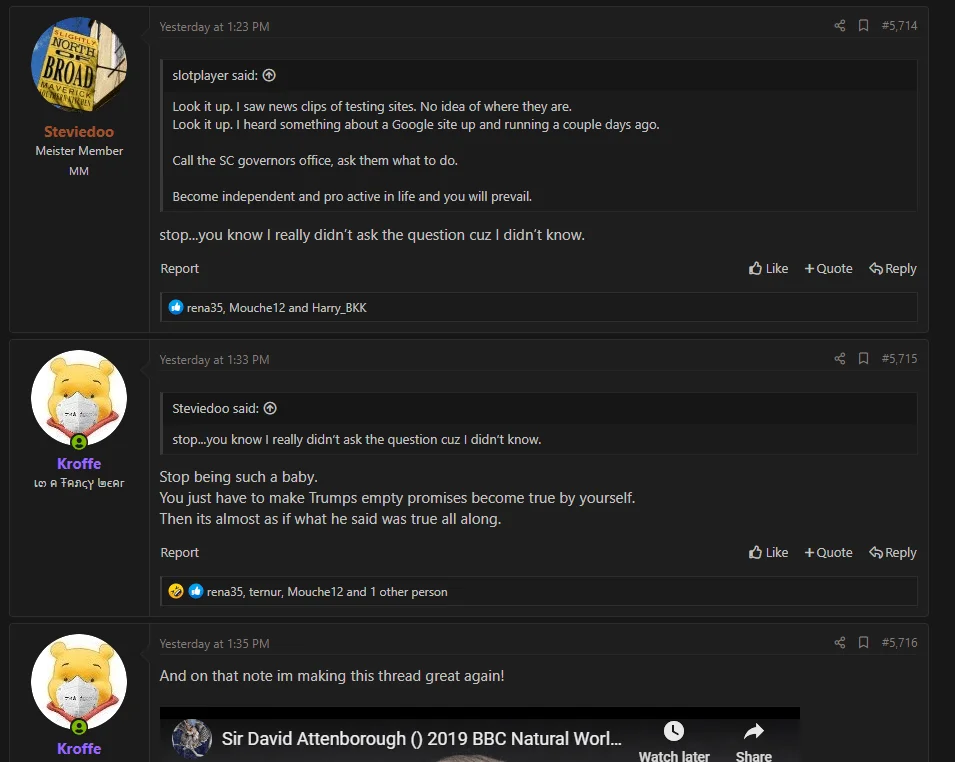The width and height of the screenshot is (955, 762).
Task: Reply to Kroffe's 'Stop being such a baby' post
Action: pyautogui.click(x=893, y=552)
